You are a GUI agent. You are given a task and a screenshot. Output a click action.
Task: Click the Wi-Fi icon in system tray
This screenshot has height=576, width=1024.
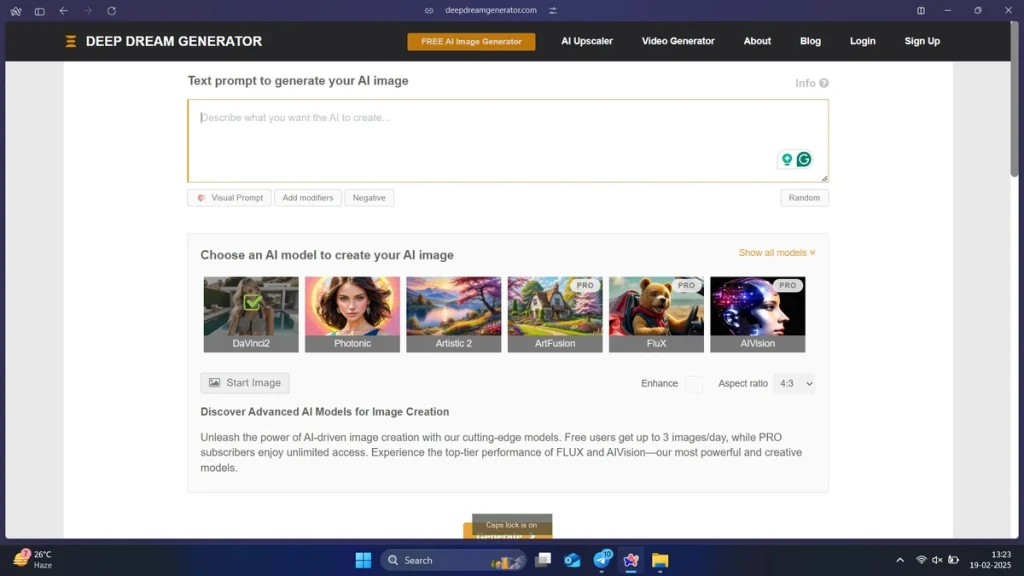pos(921,560)
